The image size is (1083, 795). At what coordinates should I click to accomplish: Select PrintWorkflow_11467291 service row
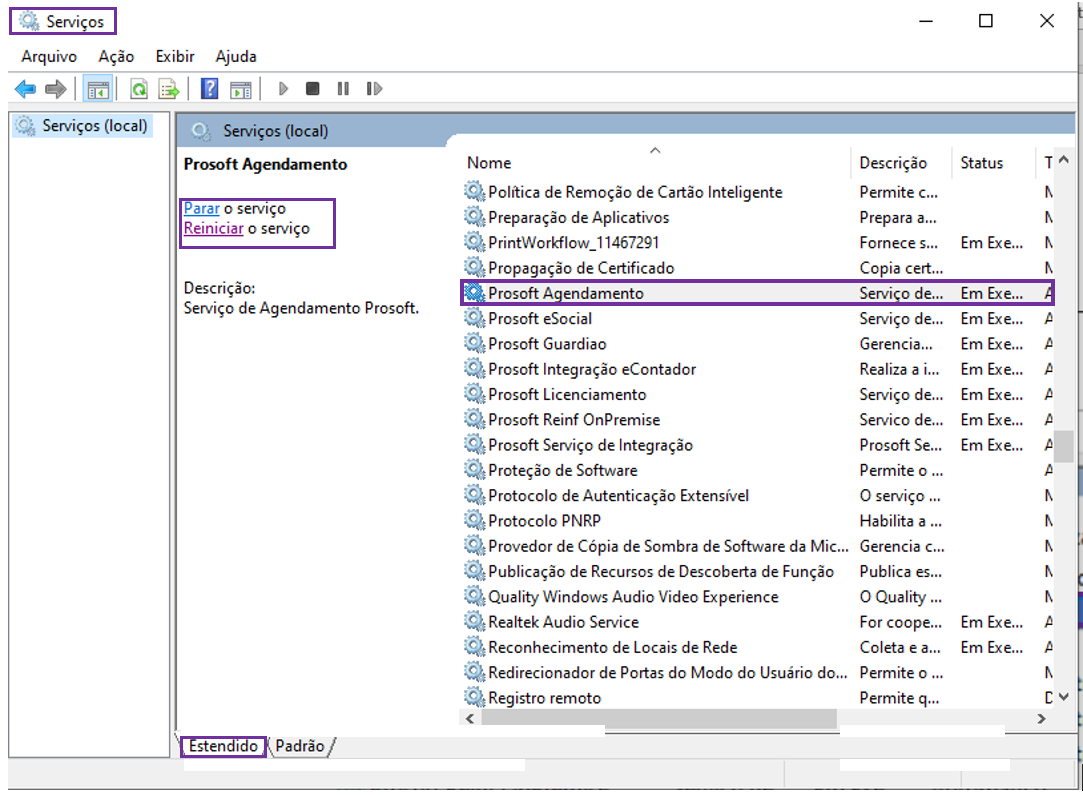(758, 242)
